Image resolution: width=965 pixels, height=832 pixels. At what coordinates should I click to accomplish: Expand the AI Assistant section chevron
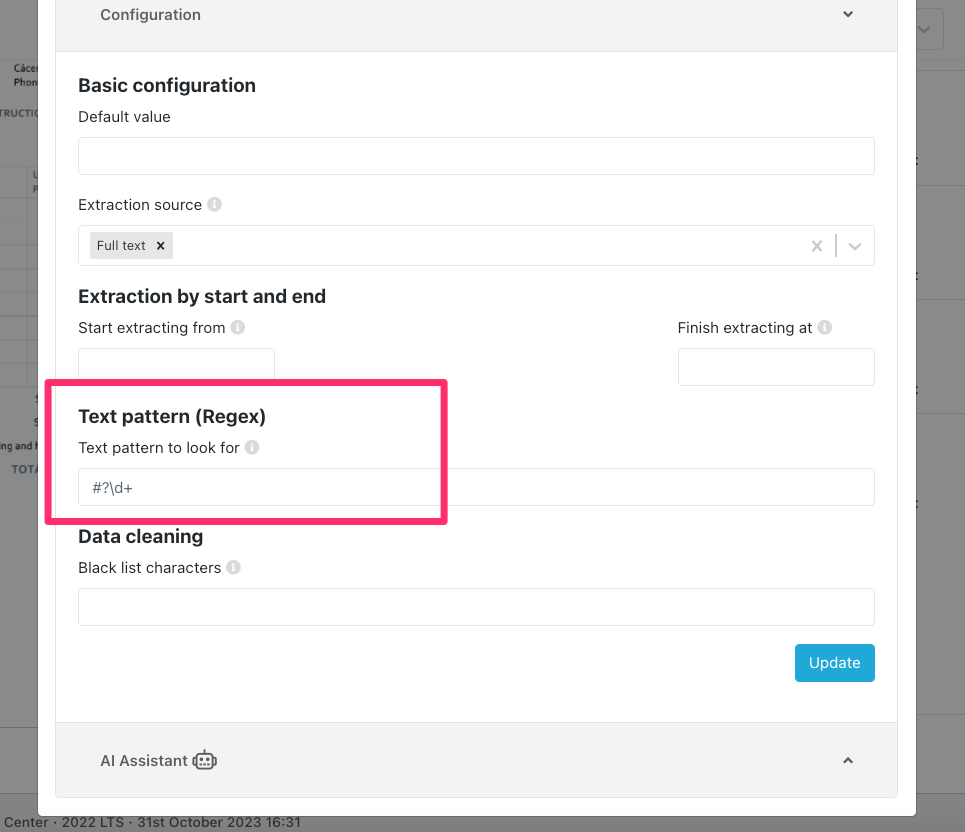click(x=847, y=761)
